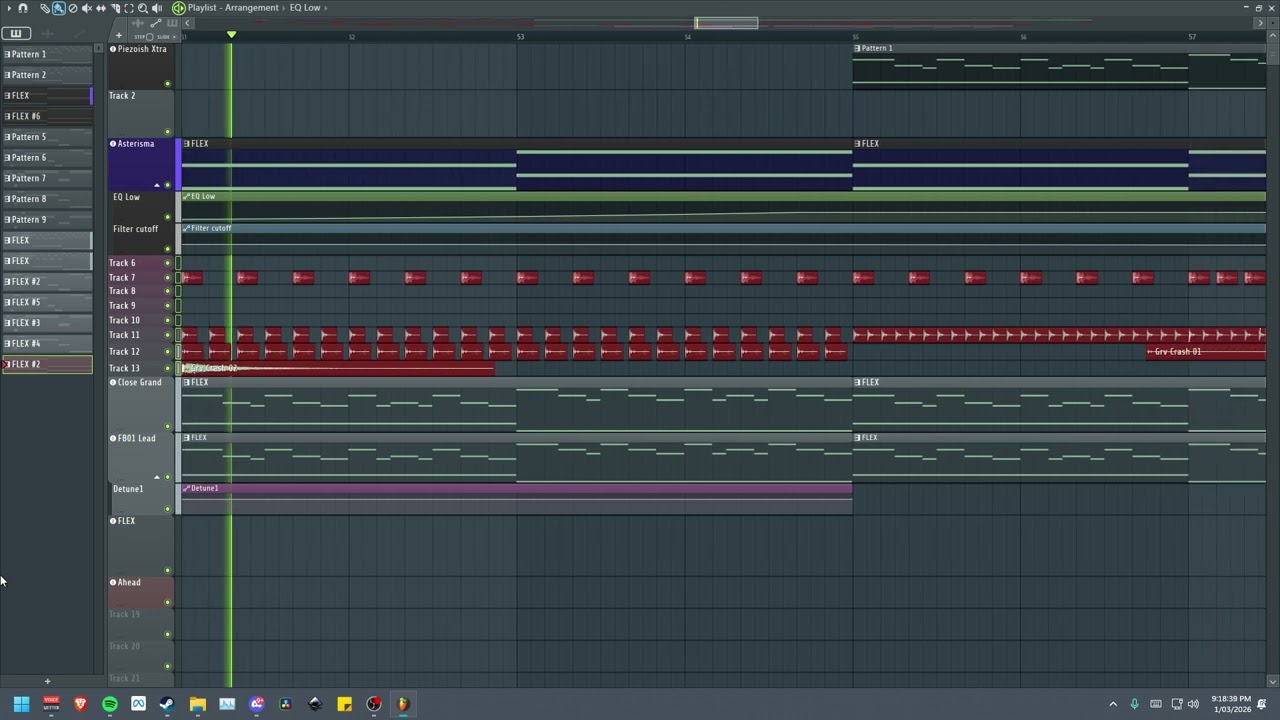Select FLEX #4 in the picker
Image resolution: width=1280 pixels, height=720 pixels.
coord(46,344)
